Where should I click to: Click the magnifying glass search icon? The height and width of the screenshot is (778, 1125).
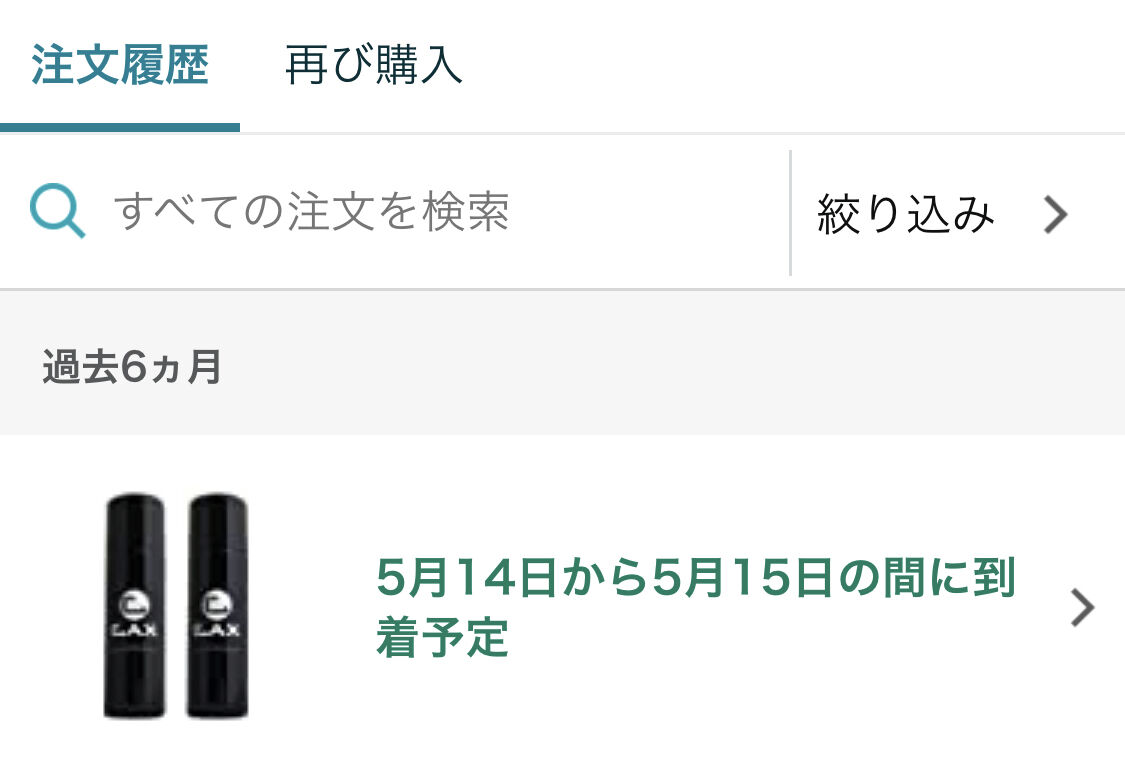(57, 211)
